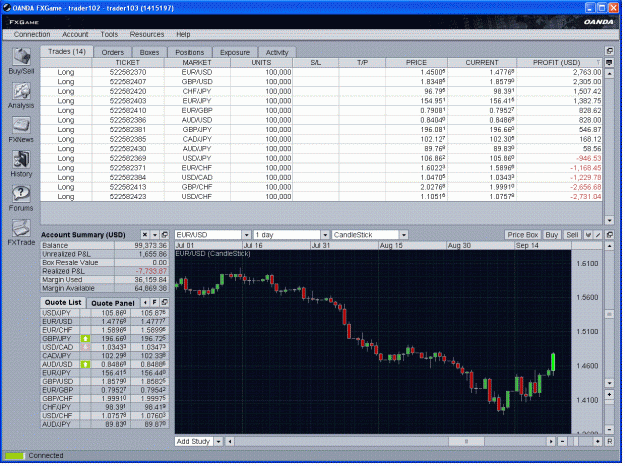Detach the Account Summary panel
The height and width of the screenshot is (466, 625).
tap(164, 235)
